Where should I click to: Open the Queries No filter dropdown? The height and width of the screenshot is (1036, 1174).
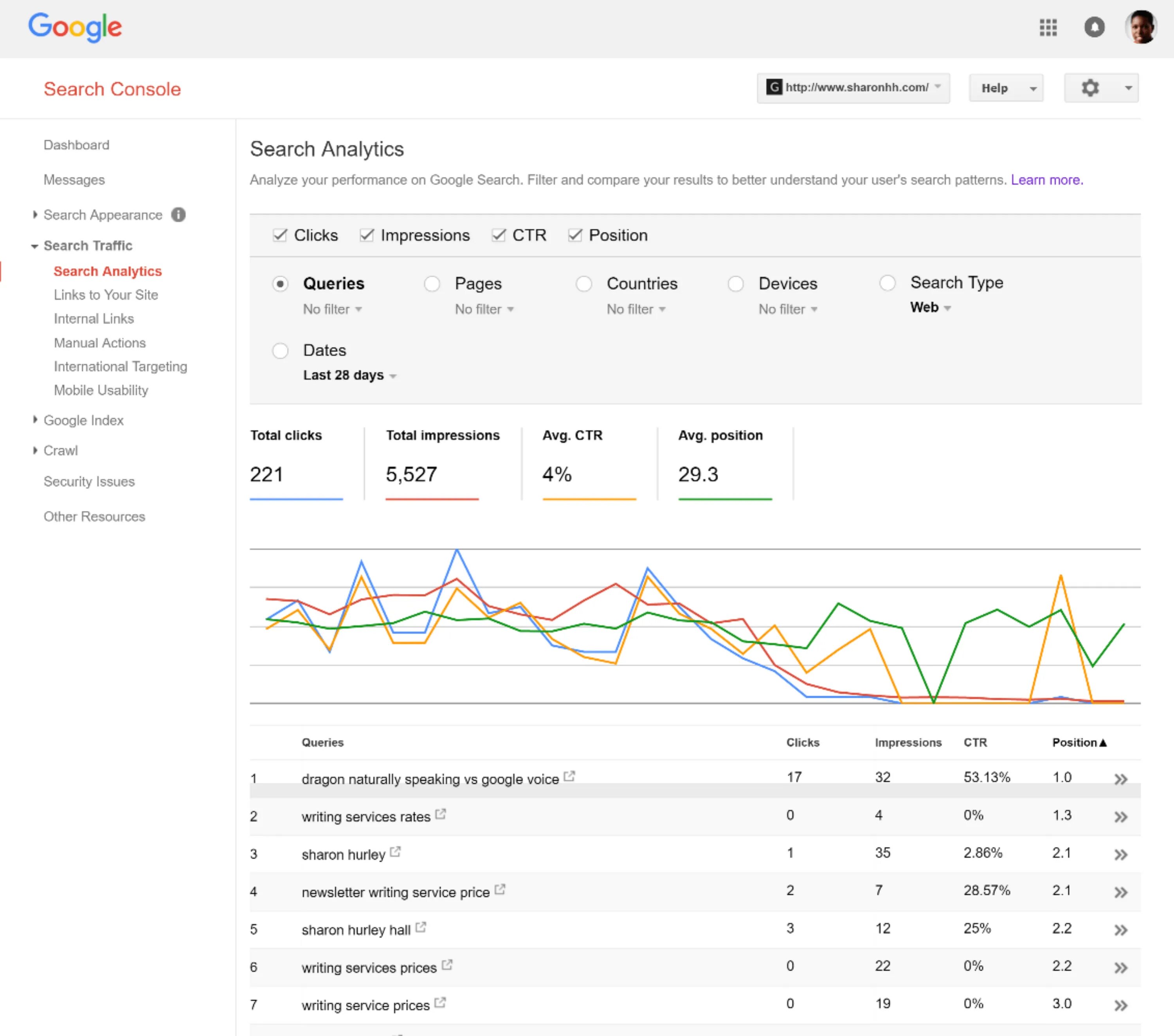pyautogui.click(x=332, y=309)
